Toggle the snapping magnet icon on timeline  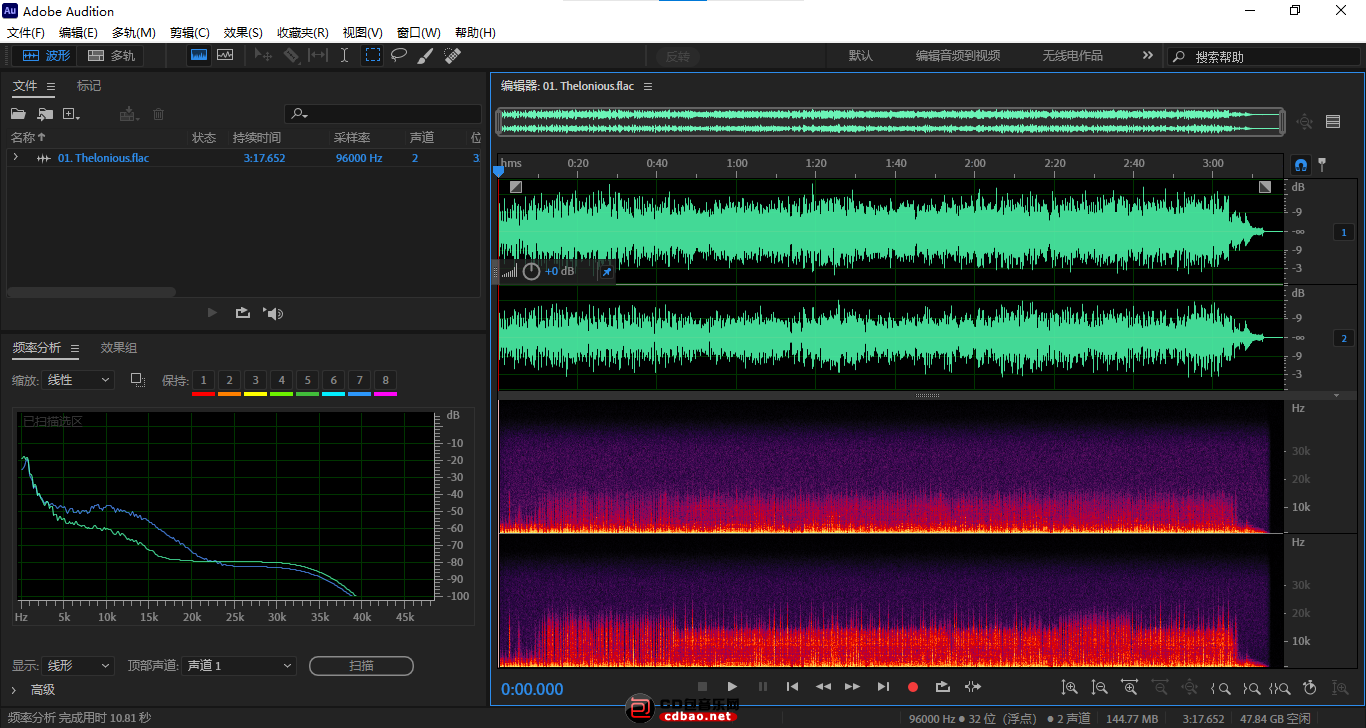(1301, 164)
